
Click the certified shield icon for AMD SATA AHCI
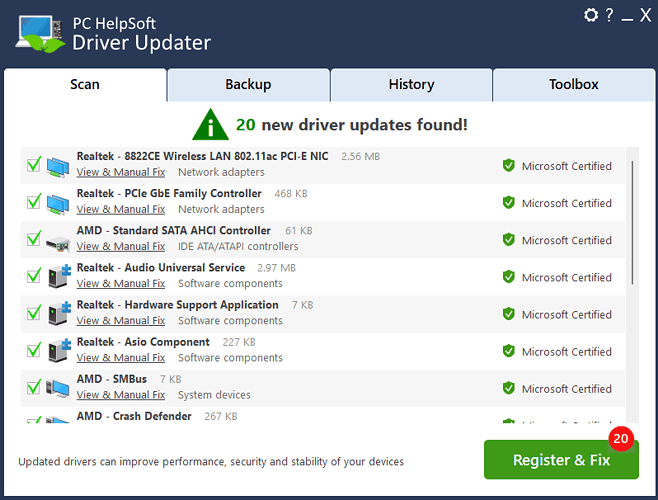[x=509, y=239]
